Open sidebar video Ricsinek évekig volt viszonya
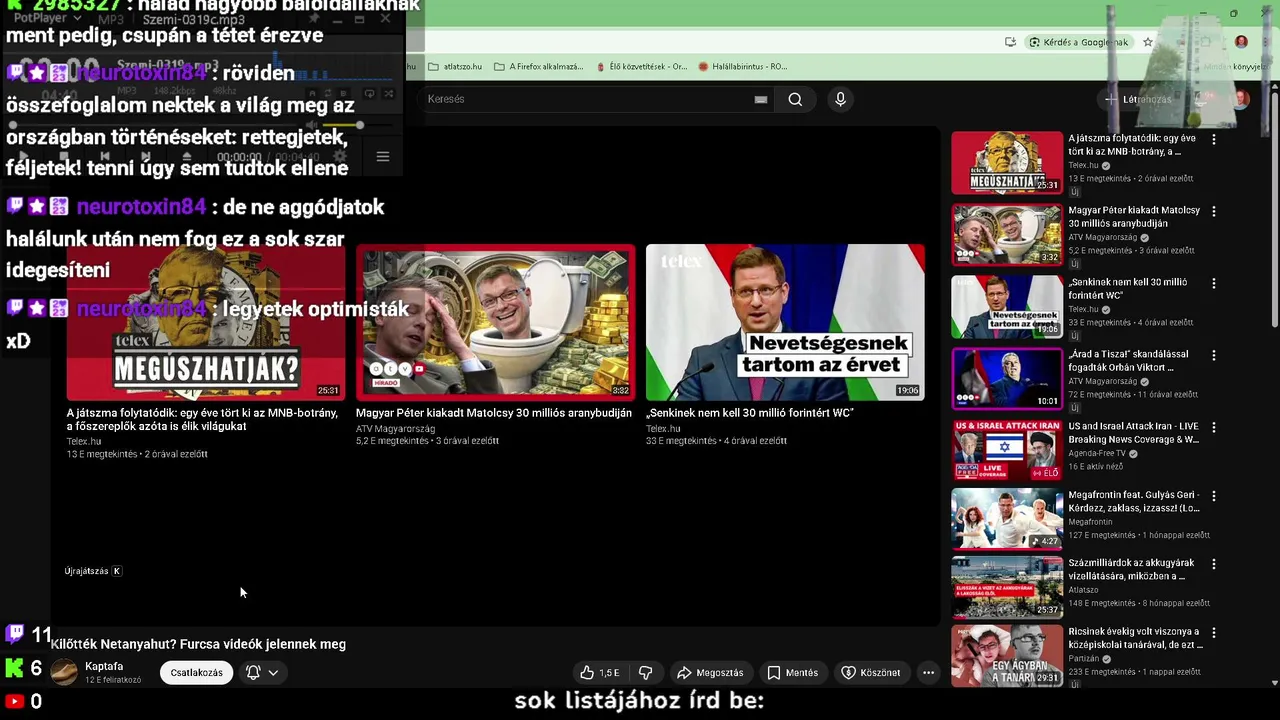The width and height of the screenshot is (1280, 720). pos(1133,639)
